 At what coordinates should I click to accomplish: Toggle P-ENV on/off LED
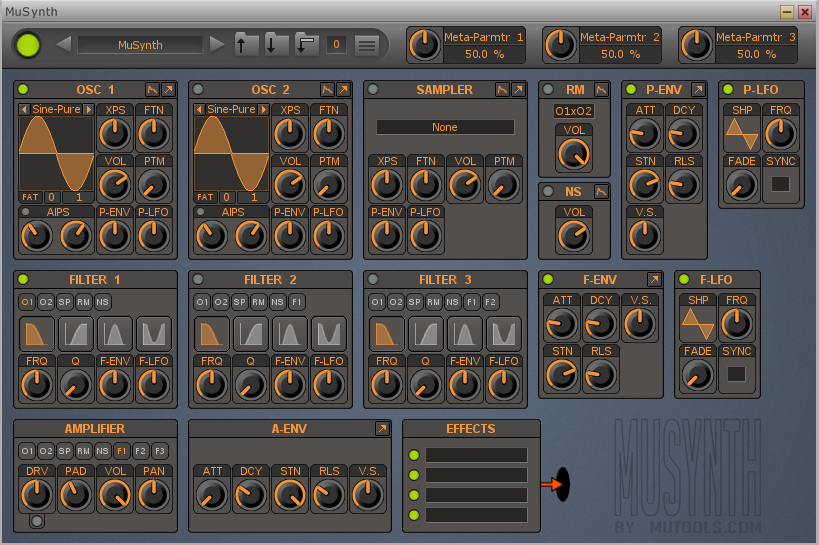631,89
